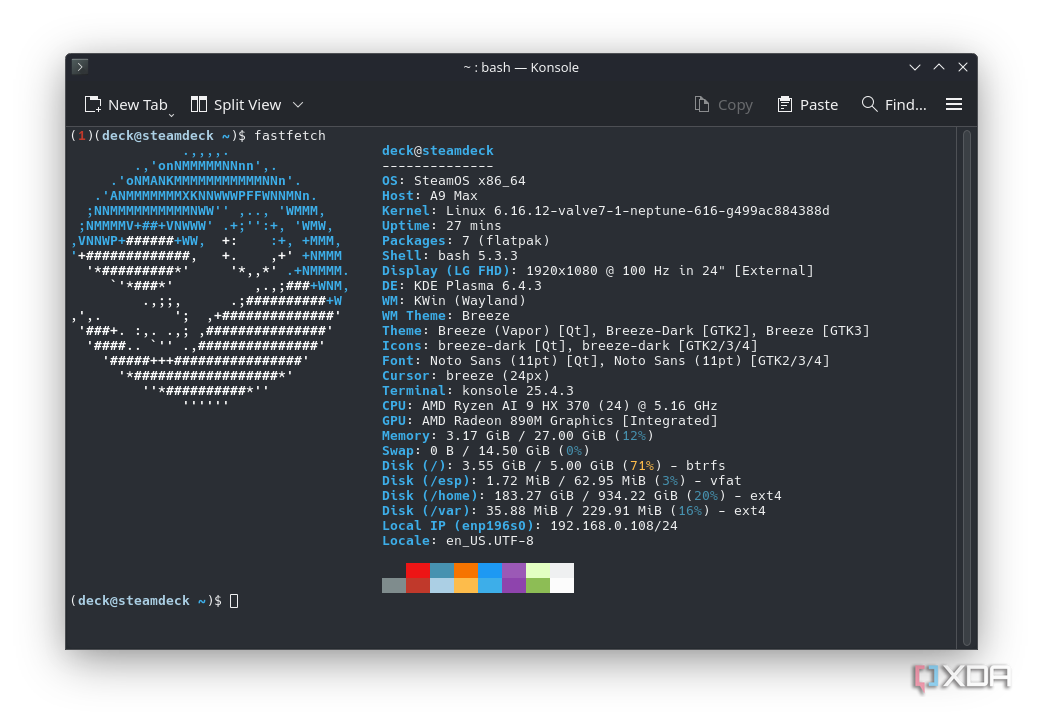Screen dimensions: 1043x727
Task: Click the Kernel version line
Action: click(x=605, y=210)
